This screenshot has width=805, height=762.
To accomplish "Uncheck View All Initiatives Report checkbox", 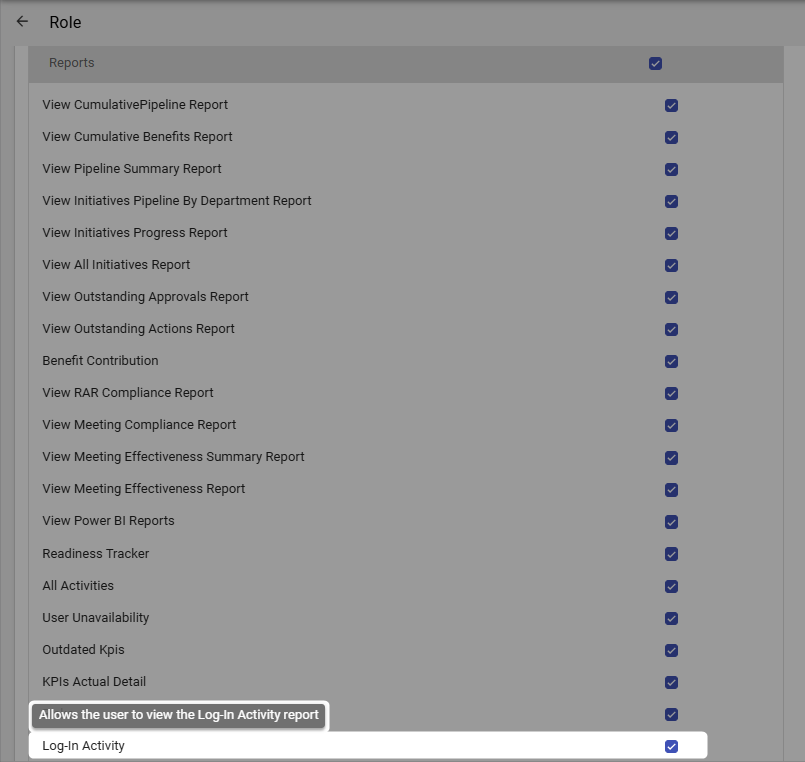I will pyautogui.click(x=671, y=265).
